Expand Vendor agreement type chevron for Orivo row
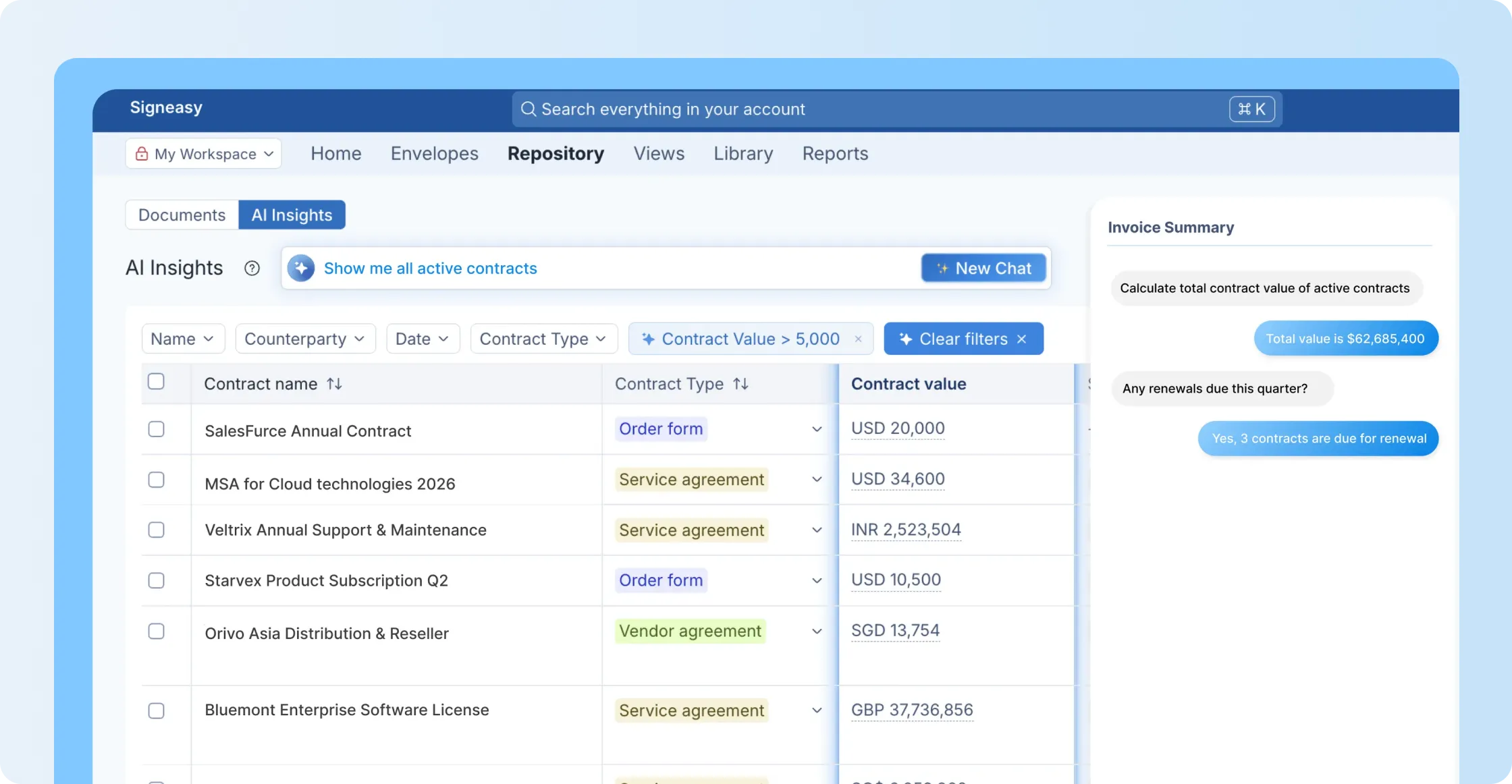The image size is (1512, 784). point(817,632)
